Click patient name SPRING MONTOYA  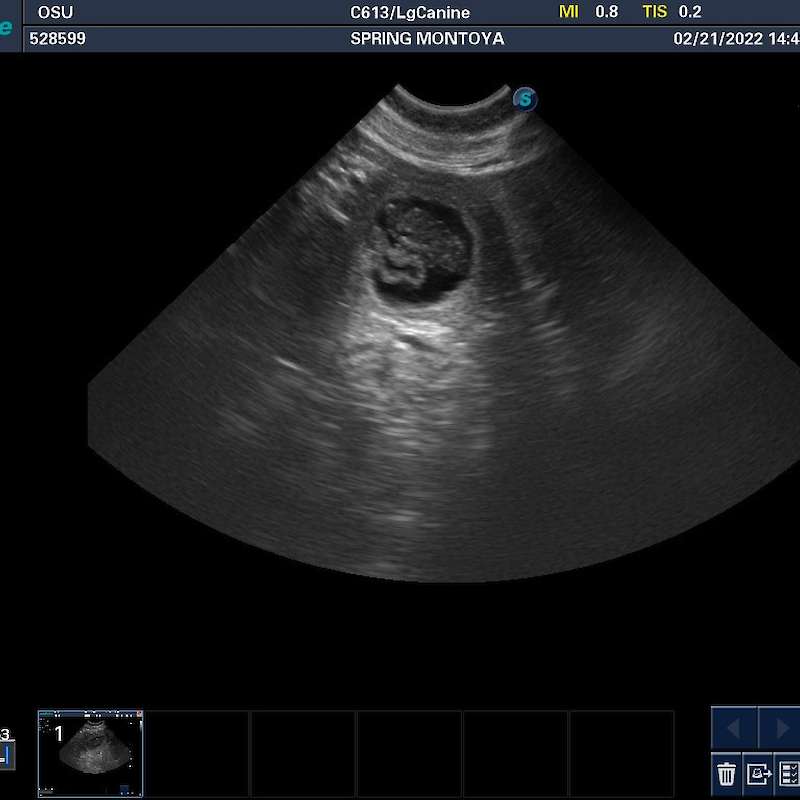427,39
